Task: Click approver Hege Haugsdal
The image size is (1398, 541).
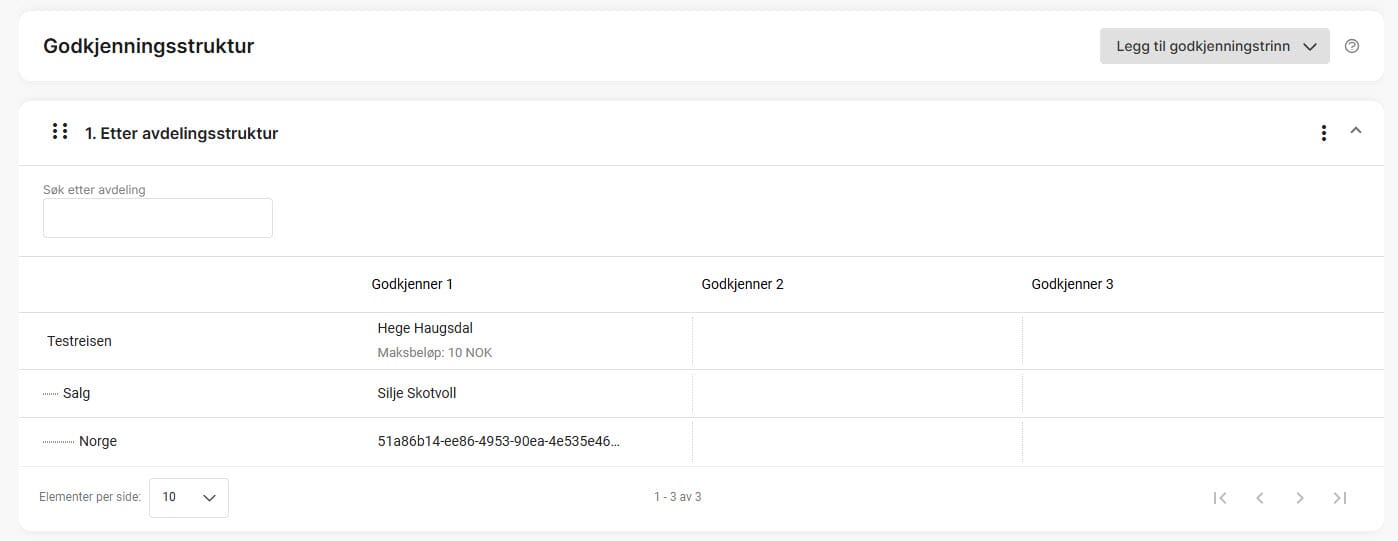Action: point(425,328)
